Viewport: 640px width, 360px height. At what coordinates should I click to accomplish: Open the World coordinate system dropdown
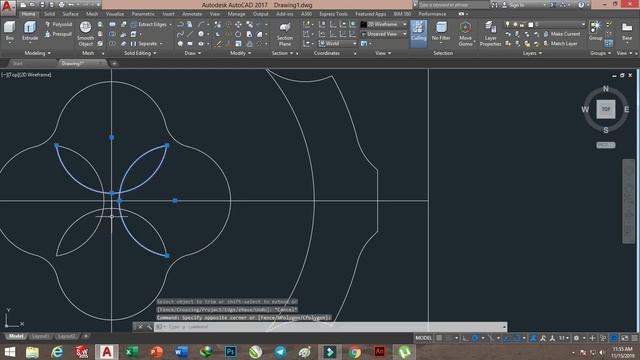[338, 43]
